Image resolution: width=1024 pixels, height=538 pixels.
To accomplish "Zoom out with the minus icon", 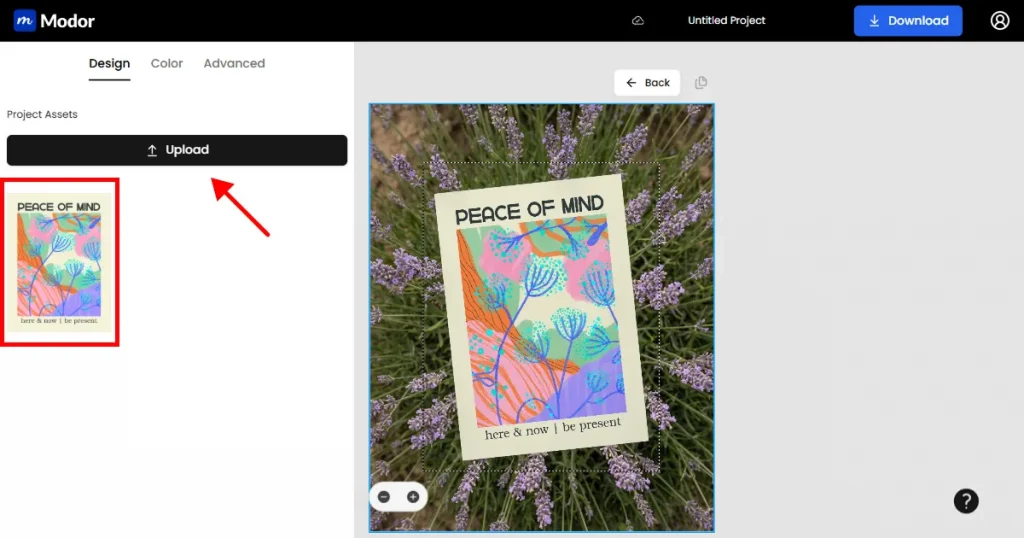I will point(385,497).
